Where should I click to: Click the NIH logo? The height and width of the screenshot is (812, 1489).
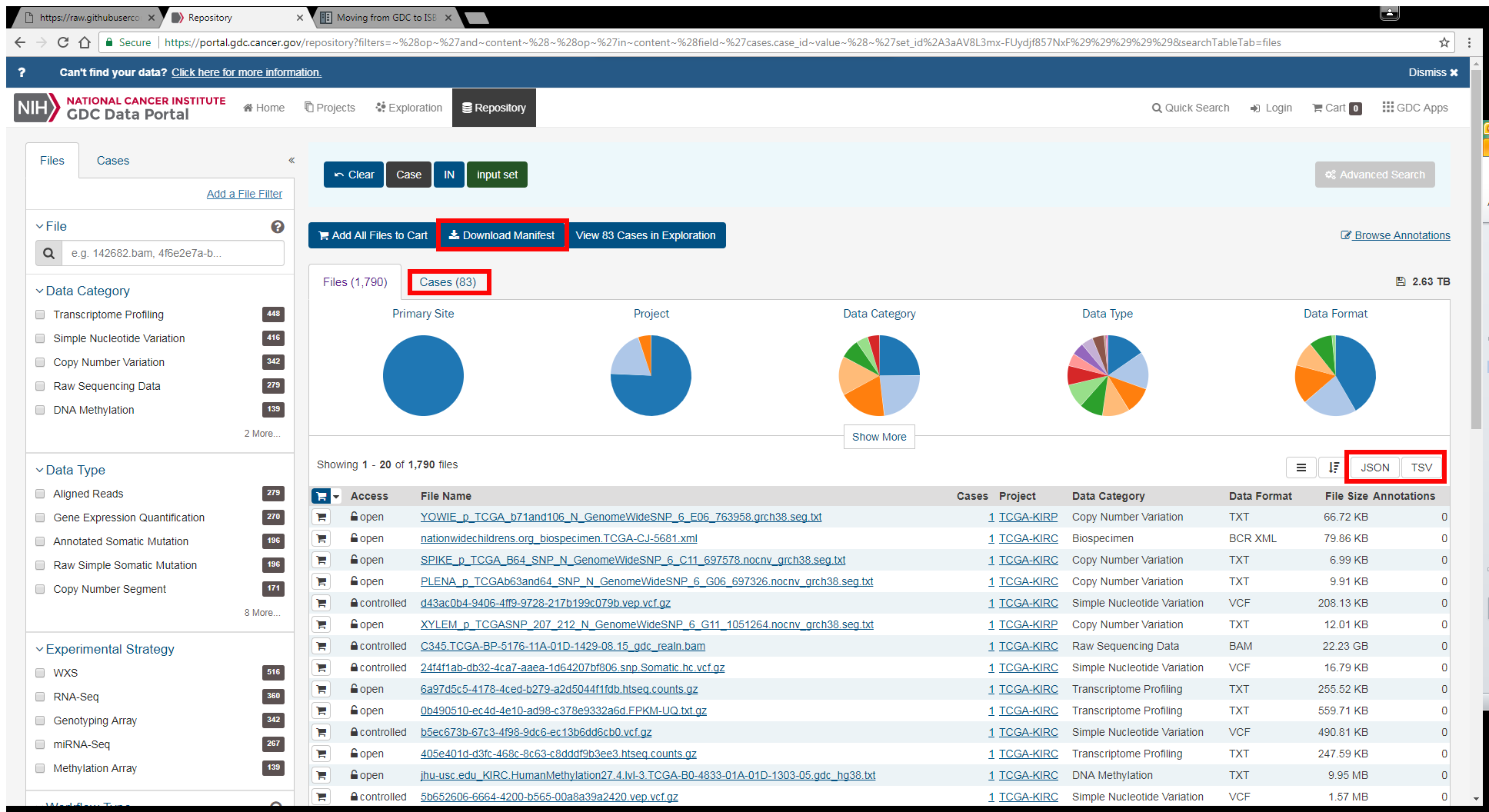pos(36,108)
